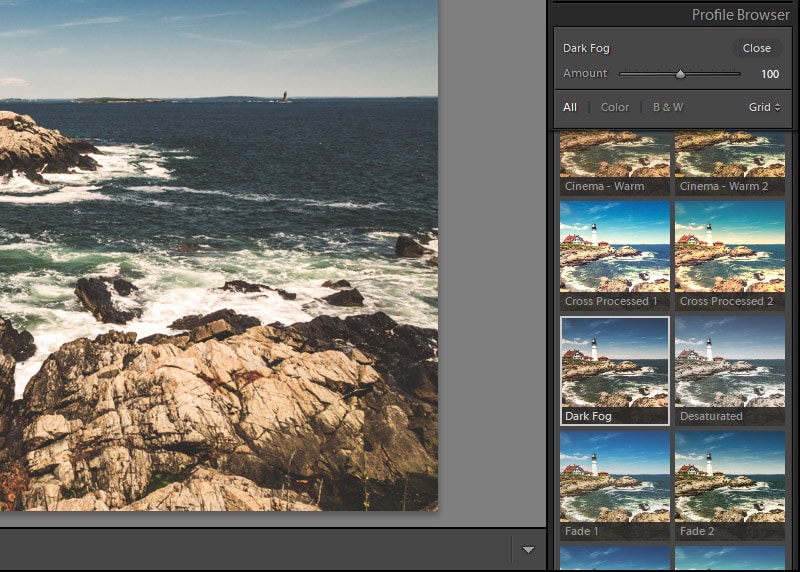
Task: Adjust the Amount slider handle
Action: point(680,74)
